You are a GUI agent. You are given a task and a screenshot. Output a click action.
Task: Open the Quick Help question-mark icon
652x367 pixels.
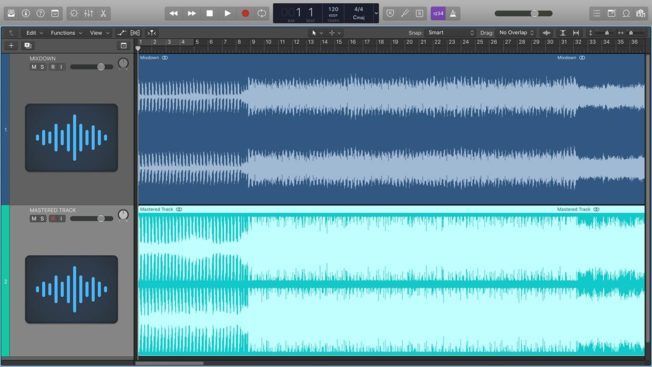point(40,13)
